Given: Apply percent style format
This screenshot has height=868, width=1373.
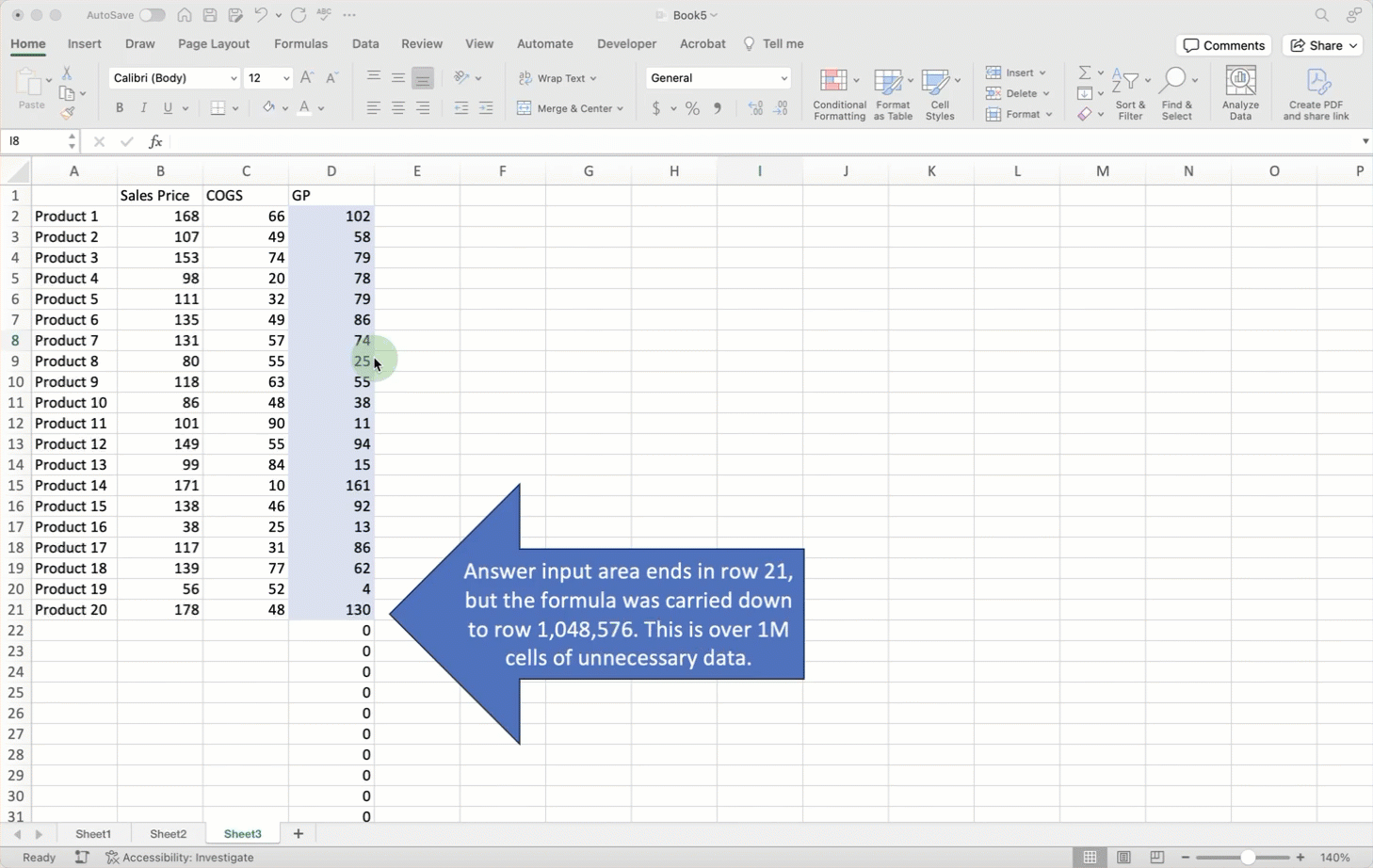Looking at the screenshot, I should coord(692,109).
